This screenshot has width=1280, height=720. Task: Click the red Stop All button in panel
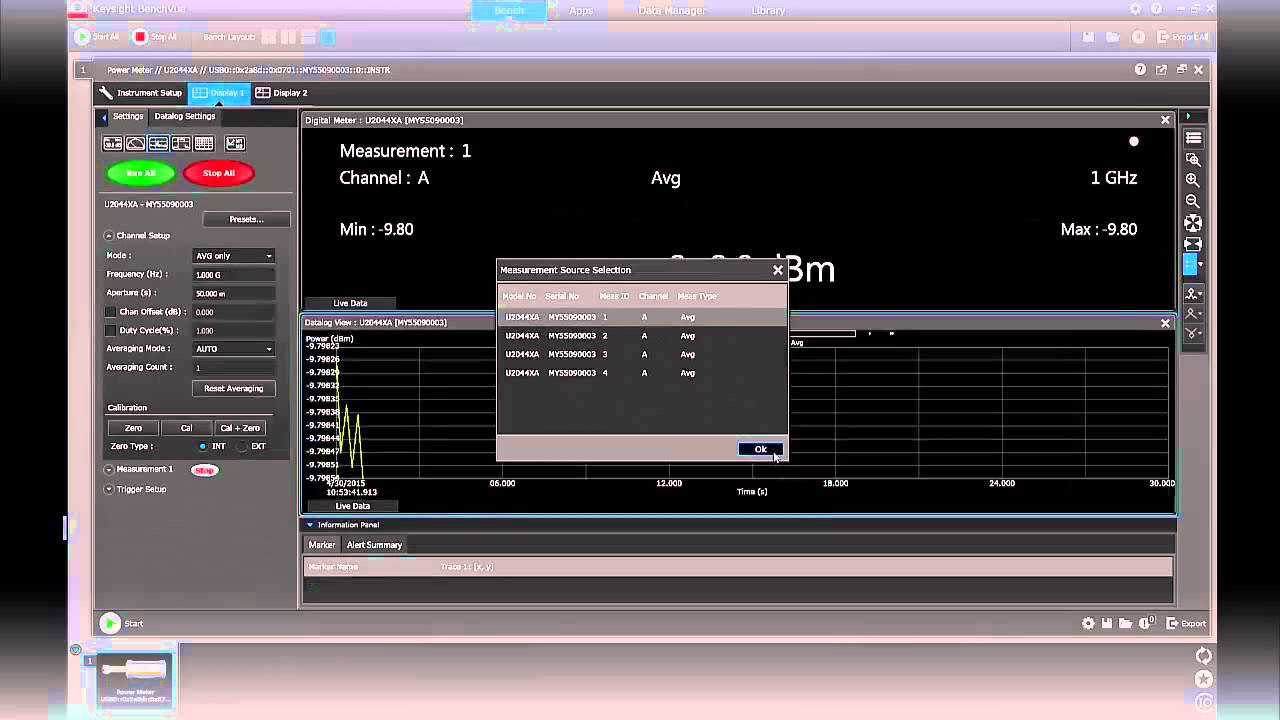[219, 173]
